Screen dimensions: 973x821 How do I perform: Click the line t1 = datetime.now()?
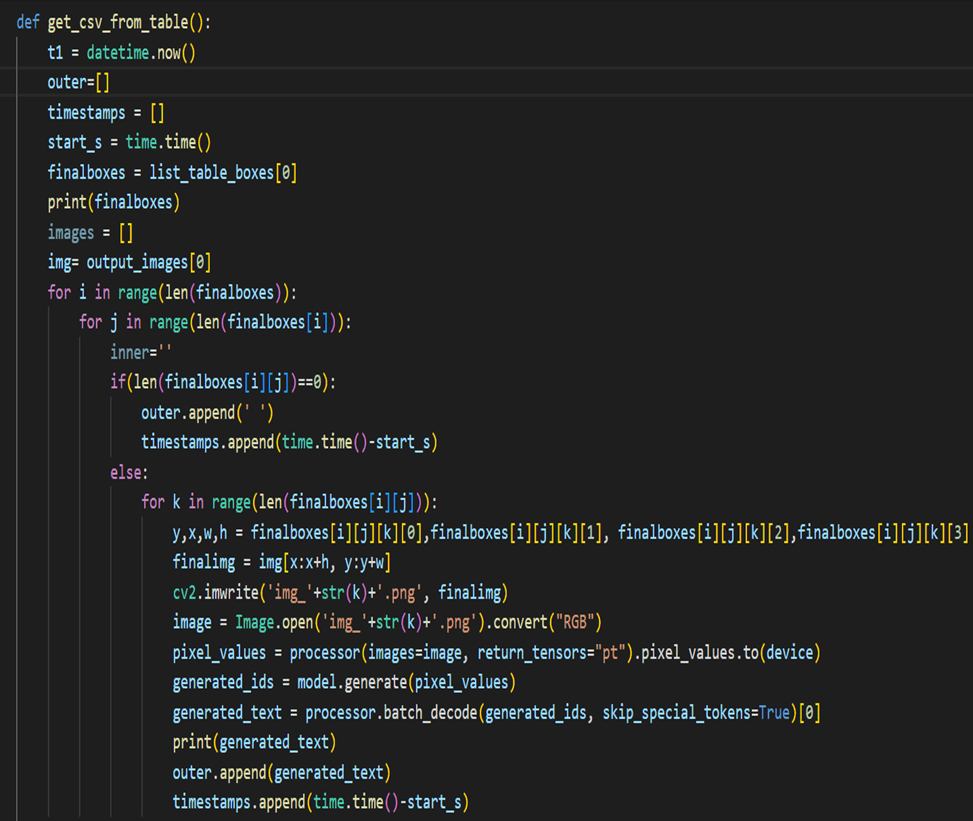(122, 53)
